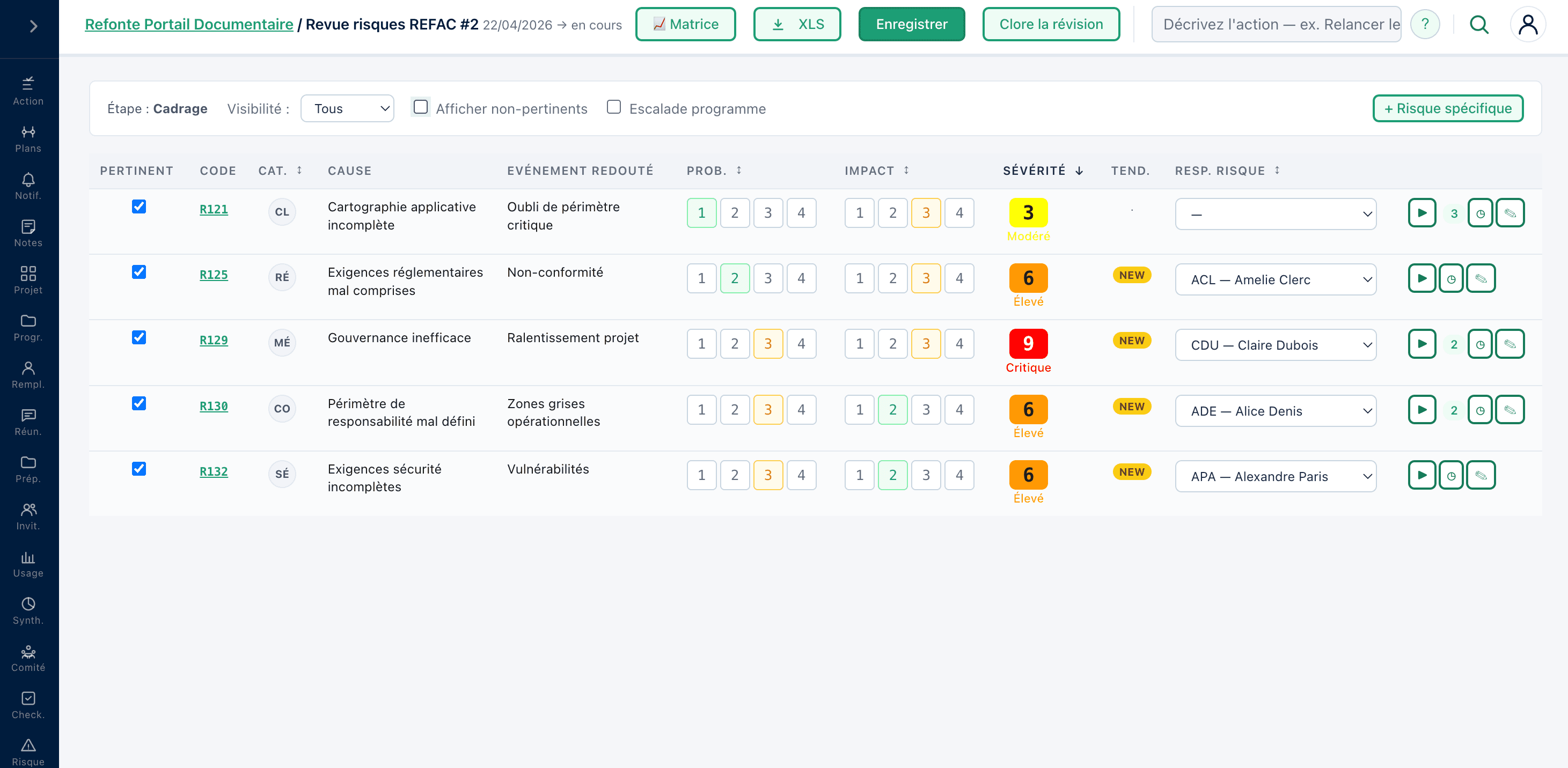Sort by the SÉVÉRITÉ column header
The height and width of the screenshot is (768, 1568).
pyautogui.click(x=1043, y=171)
